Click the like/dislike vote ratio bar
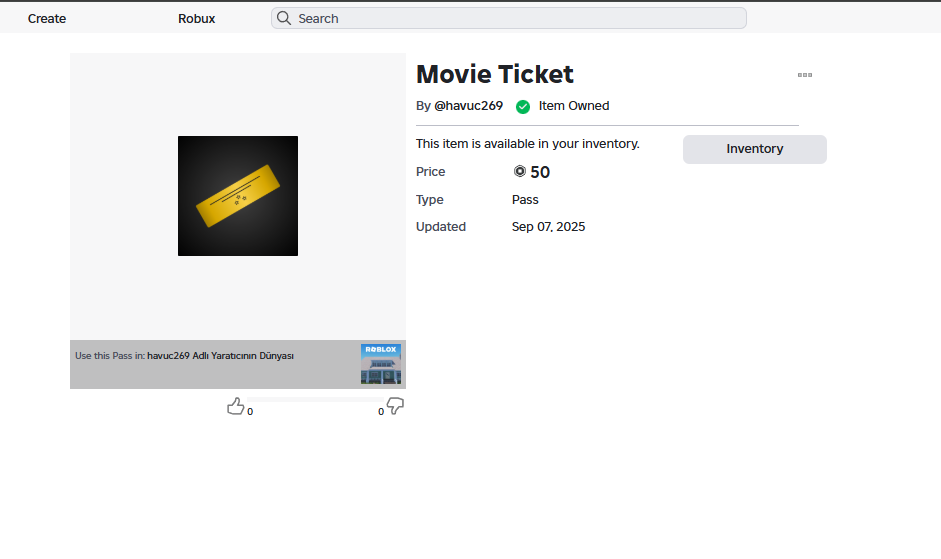Screen dimensions: 941x559 point(315,399)
